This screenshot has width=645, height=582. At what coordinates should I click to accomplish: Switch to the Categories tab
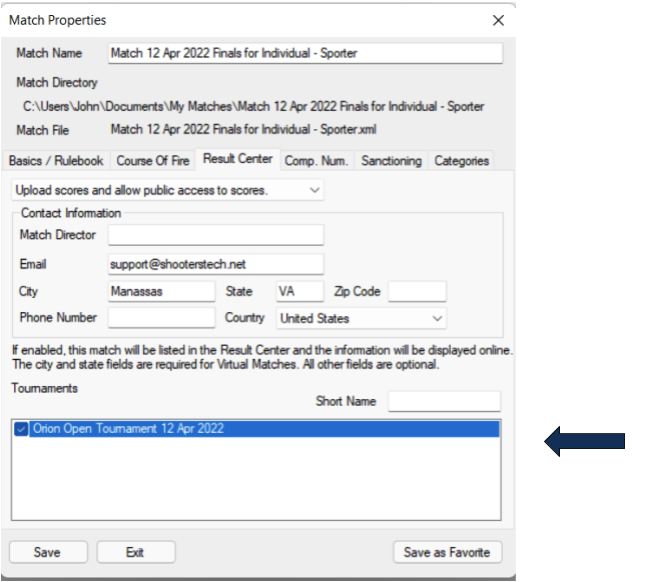[461, 160]
